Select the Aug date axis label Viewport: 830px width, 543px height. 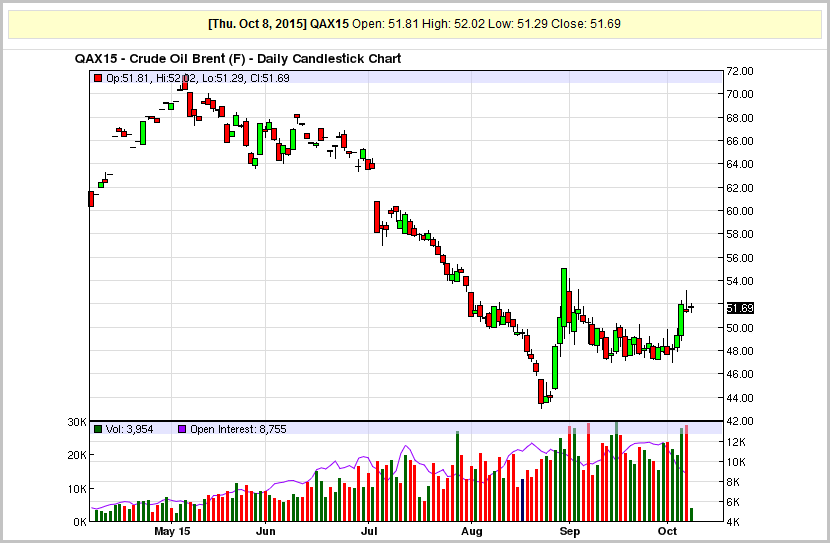pyautogui.click(x=471, y=531)
